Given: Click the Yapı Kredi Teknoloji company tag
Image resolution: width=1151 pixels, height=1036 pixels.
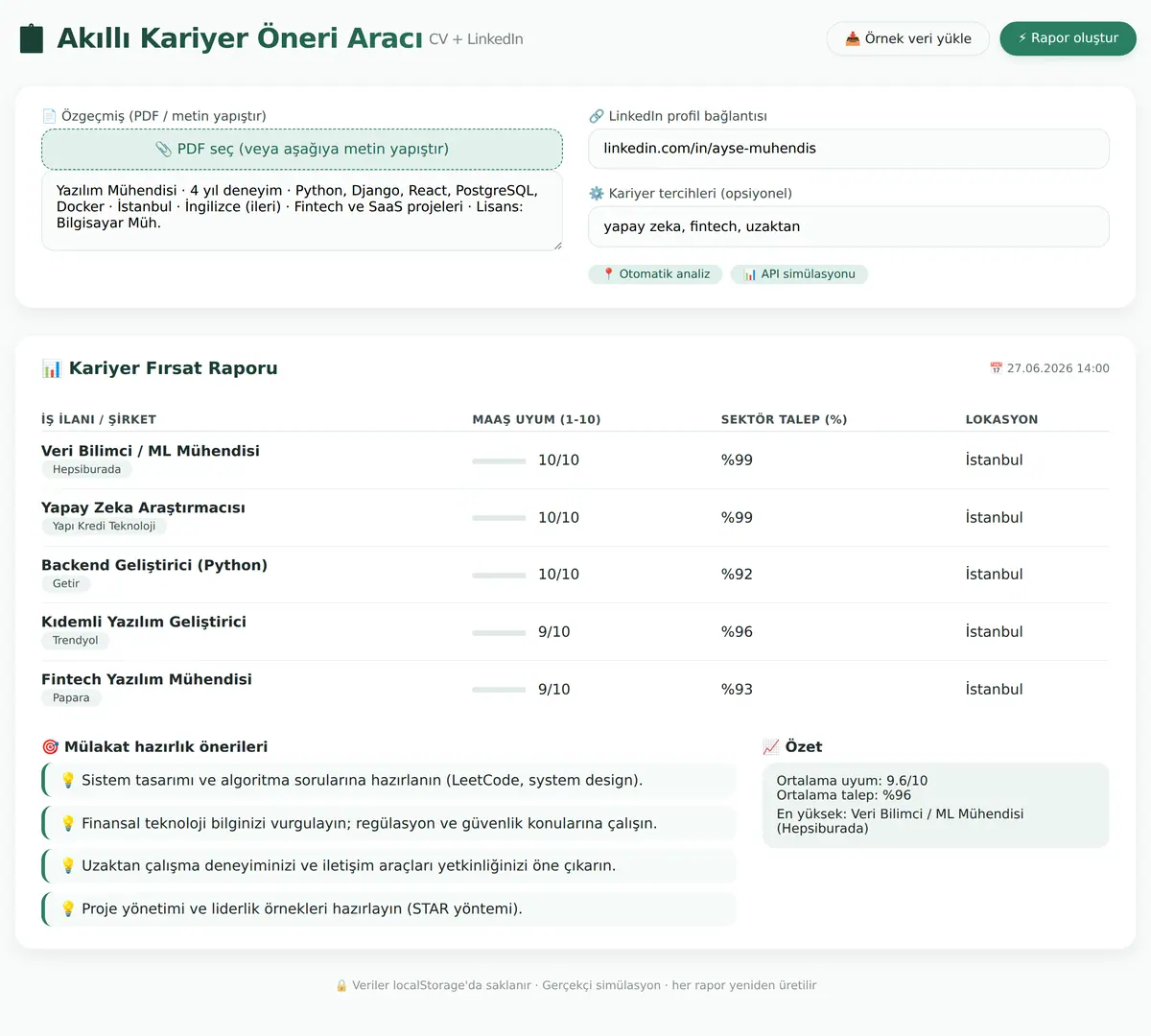Looking at the screenshot, I should [x=104, y=527].
